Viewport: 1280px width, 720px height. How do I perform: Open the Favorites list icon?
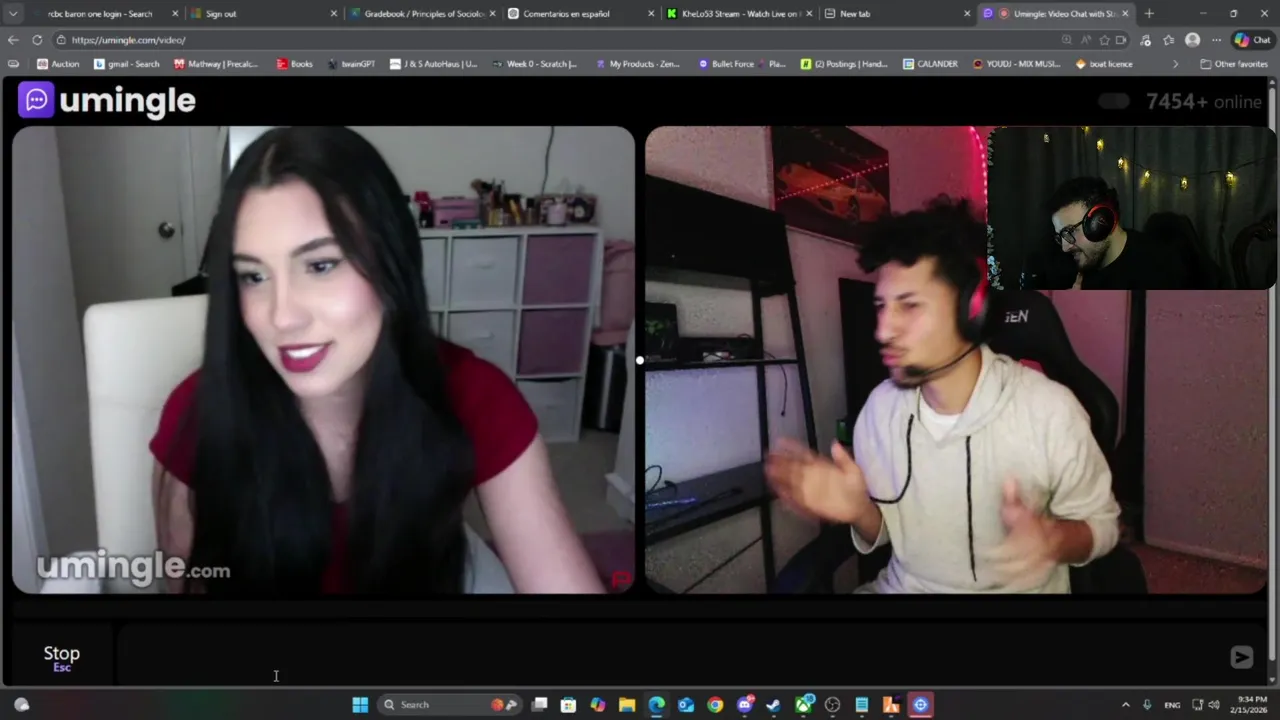(1168, 40)
